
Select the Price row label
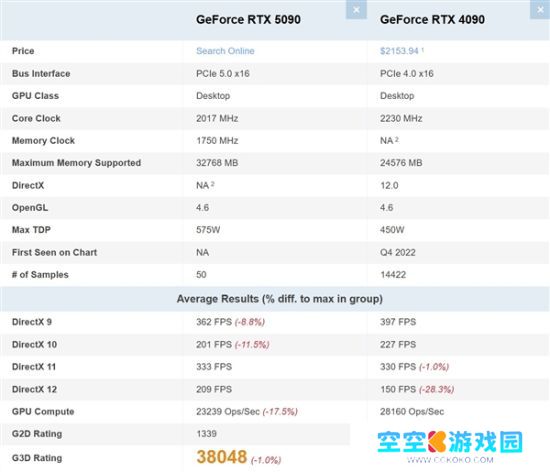pyautogui.click(x=23, y=51)
